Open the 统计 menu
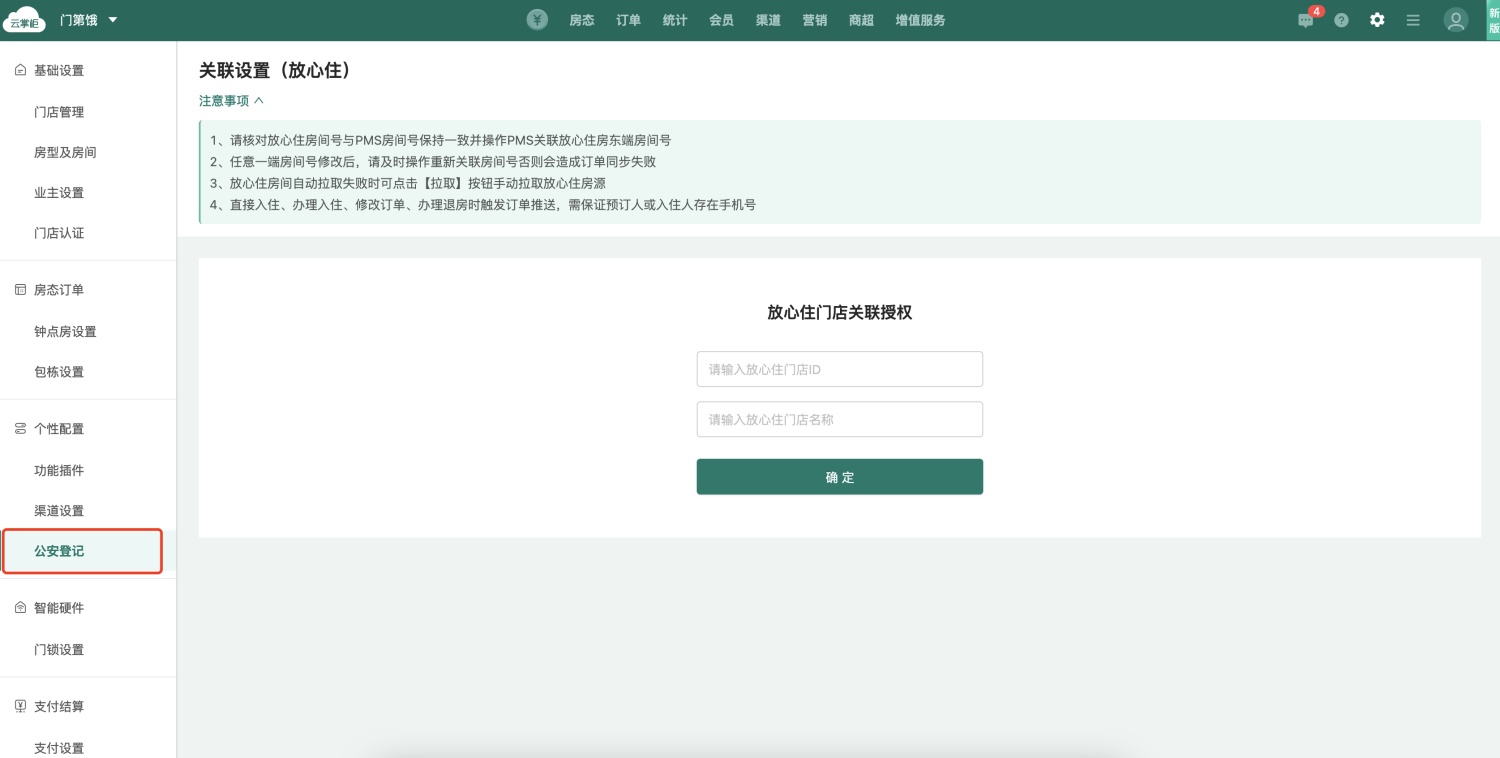Viewport: 1500px width, 758px height. (x=675, y=20)
